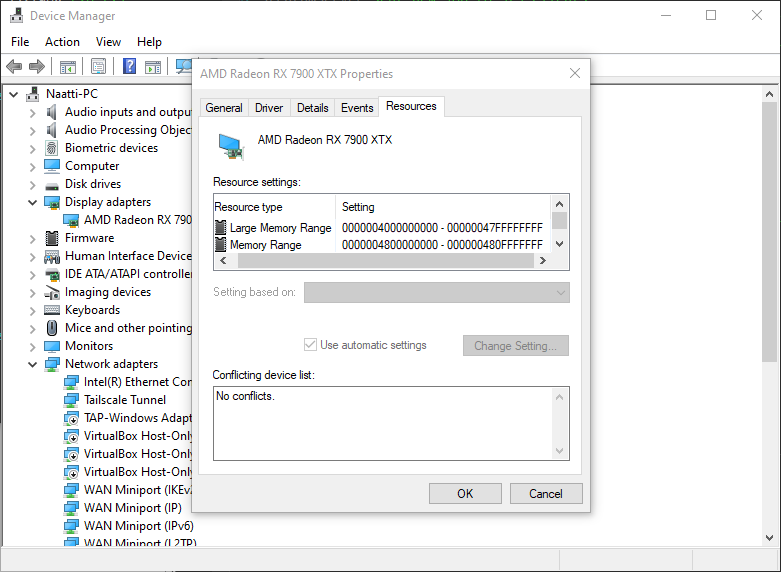Click the device tree scroll up arrow

769,94
